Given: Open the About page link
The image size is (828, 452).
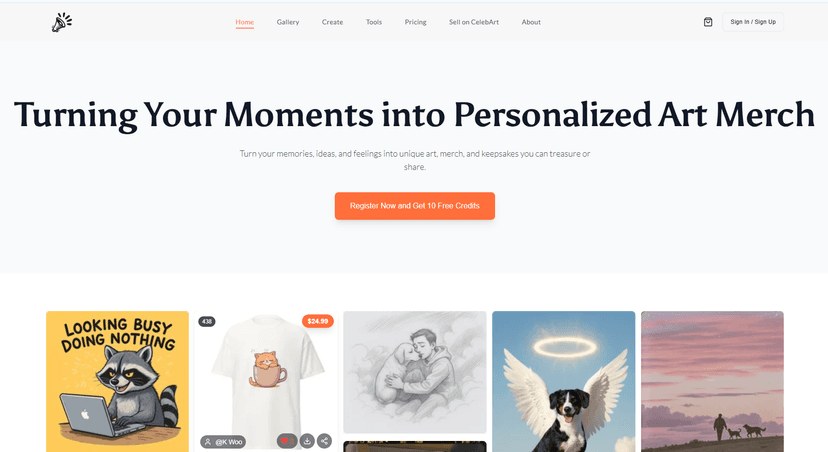Looking at the screenshot, I should 531,22.
